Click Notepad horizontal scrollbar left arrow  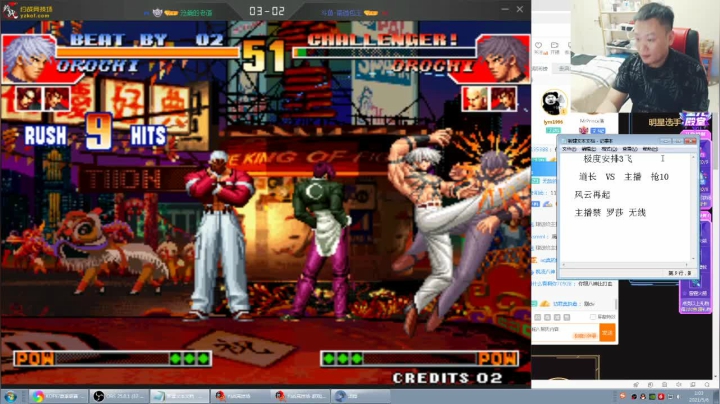pos(563,265)
